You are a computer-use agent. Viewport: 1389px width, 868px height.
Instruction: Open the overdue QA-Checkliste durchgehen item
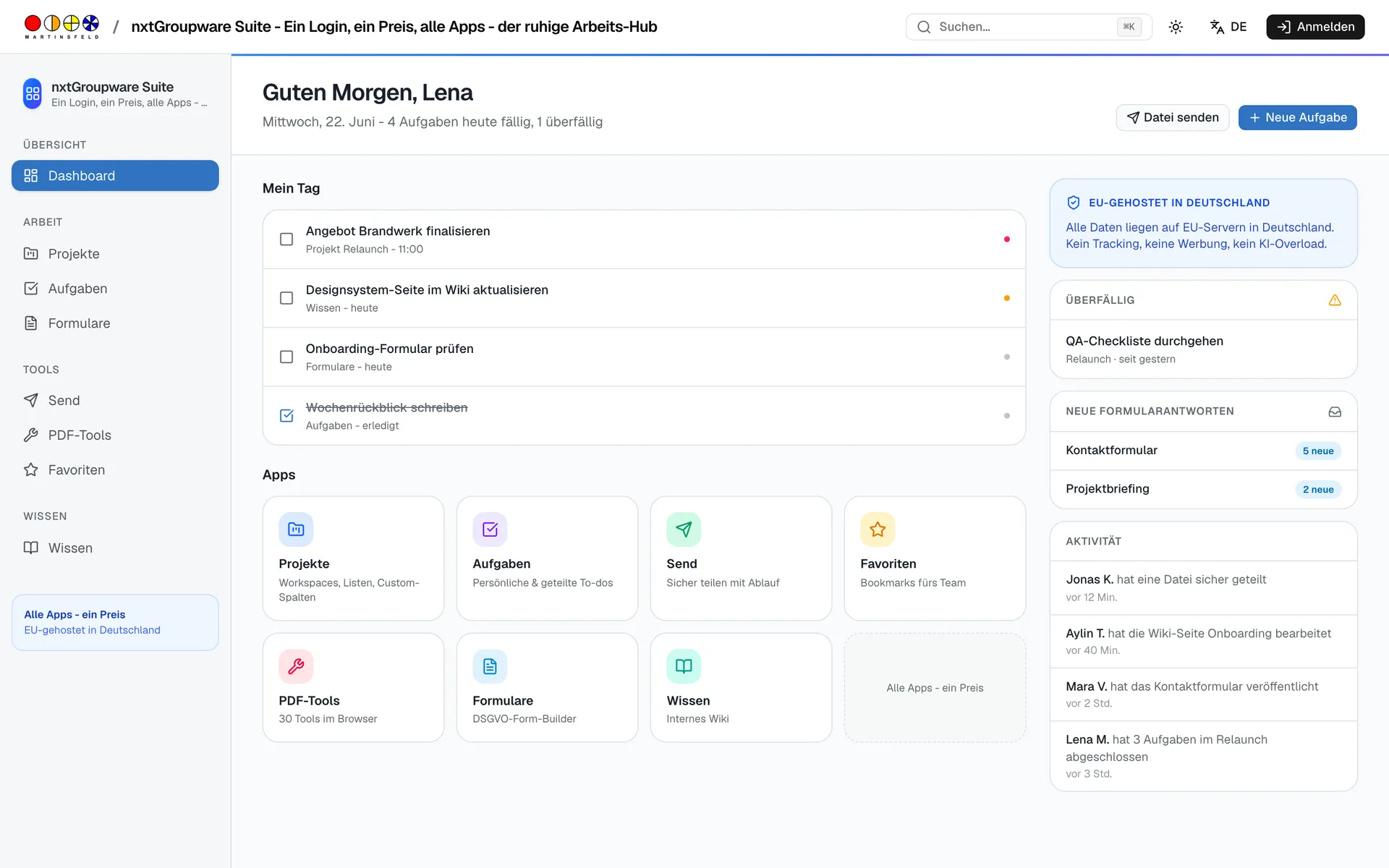tap(1203, 349)
